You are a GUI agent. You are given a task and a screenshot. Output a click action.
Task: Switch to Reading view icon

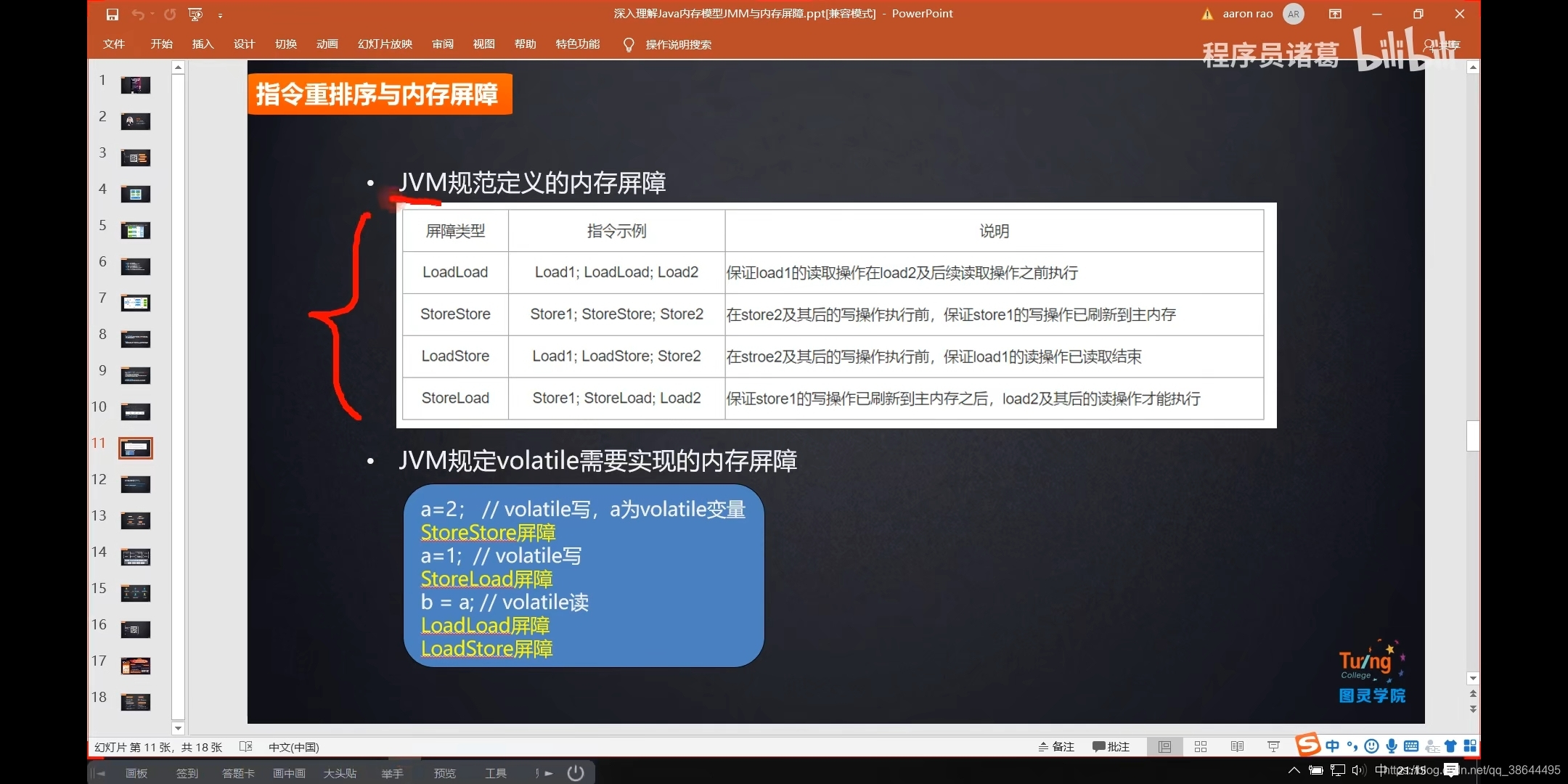point(1237,746)
